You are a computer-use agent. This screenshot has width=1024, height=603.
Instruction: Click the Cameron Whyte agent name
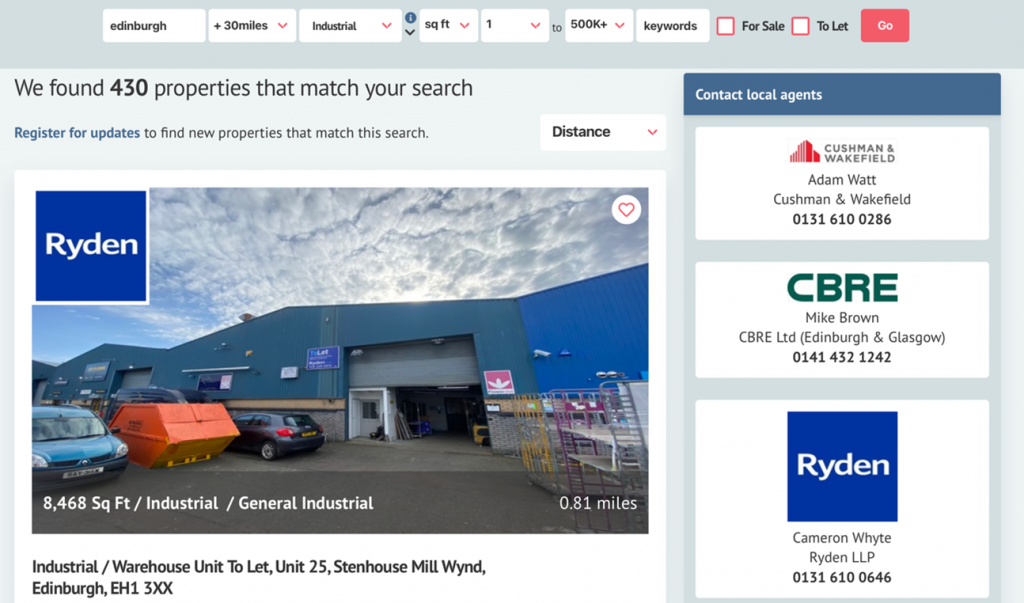[842, 538]
